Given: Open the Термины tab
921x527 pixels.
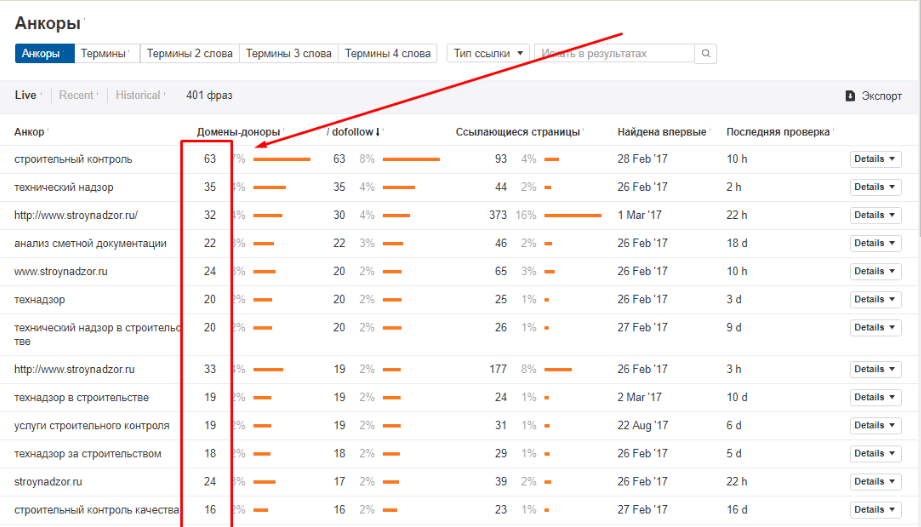Looking at the screenshot, I should click(104, 53).
